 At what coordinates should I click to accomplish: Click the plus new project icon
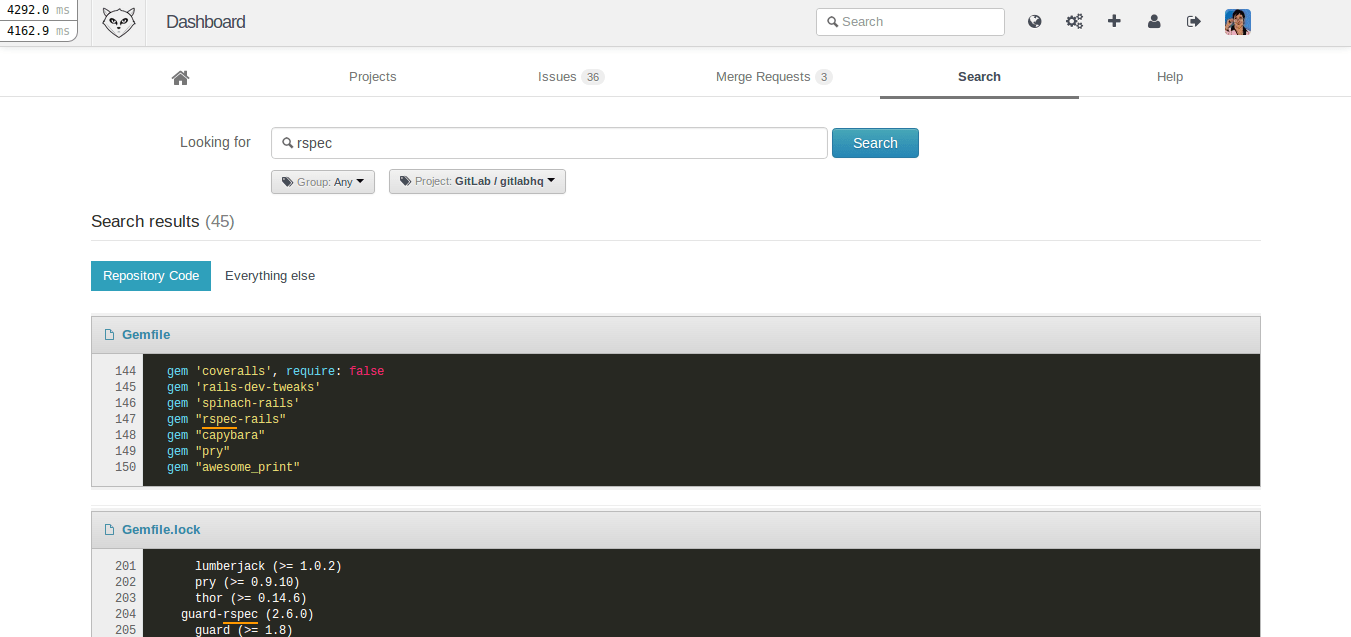click(1114, 21)
